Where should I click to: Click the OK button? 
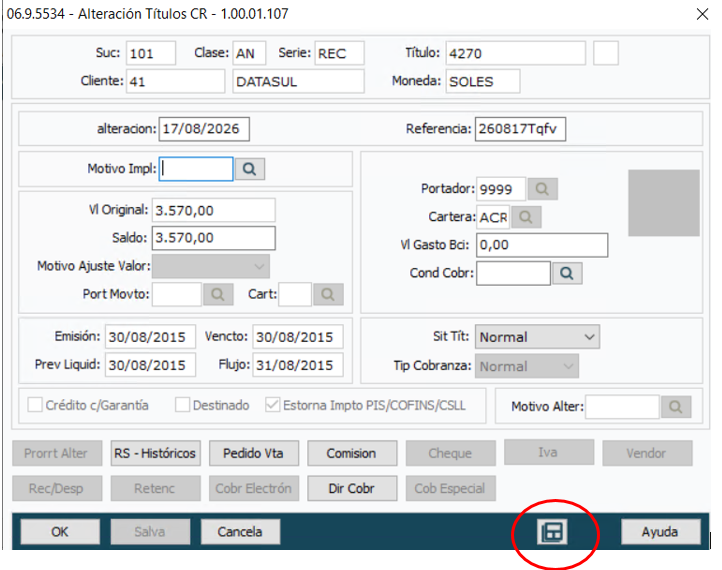60,532
